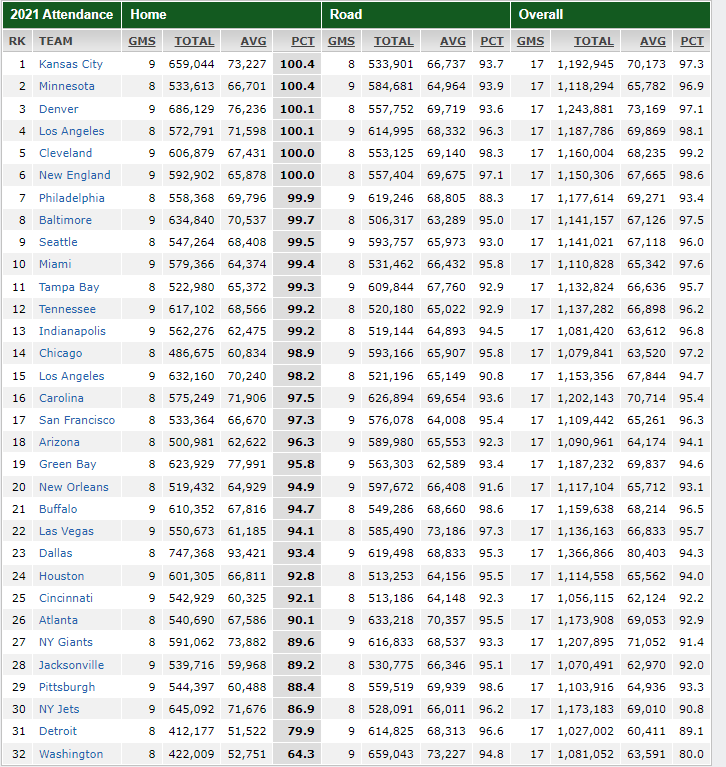Click Las Vegas road average 73,186

446,531
